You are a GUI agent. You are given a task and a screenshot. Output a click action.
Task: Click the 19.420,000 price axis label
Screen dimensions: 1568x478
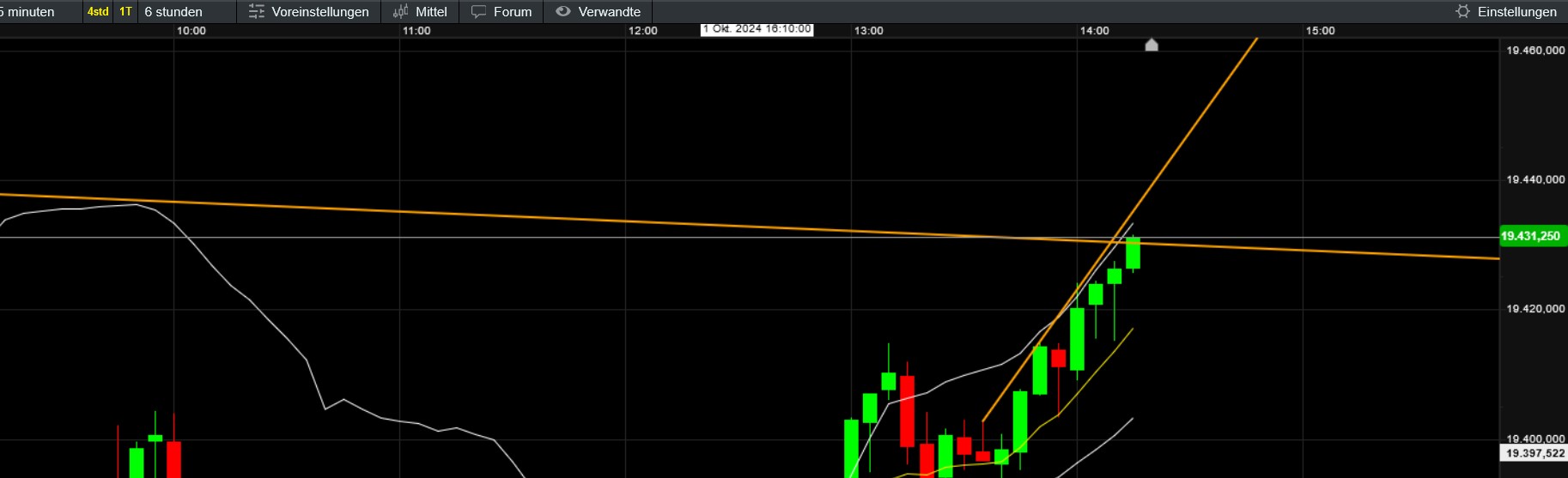1535,309
